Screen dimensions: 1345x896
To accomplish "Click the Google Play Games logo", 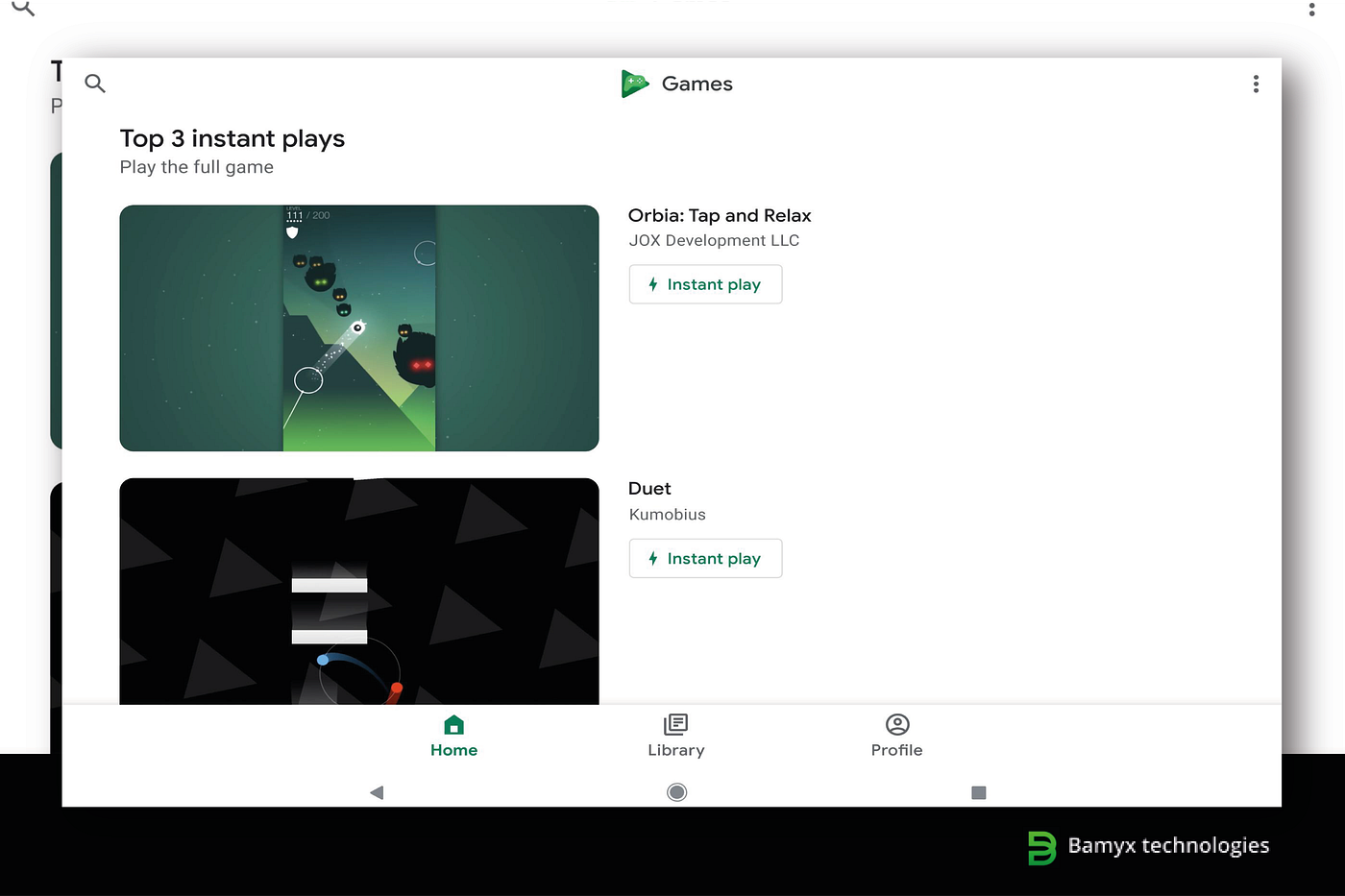I will click(x=634, y=85).
